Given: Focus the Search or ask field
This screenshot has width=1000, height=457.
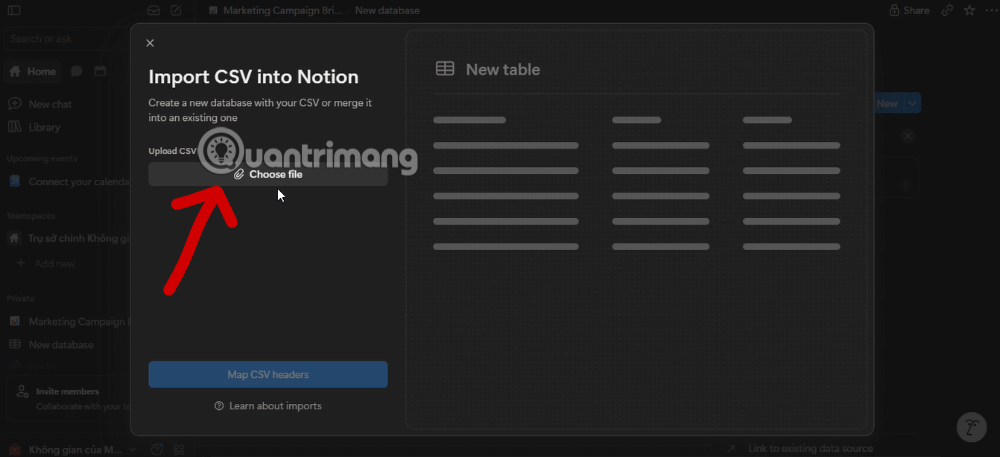Looking at the screenshot, I should click(x=67, y=39).
